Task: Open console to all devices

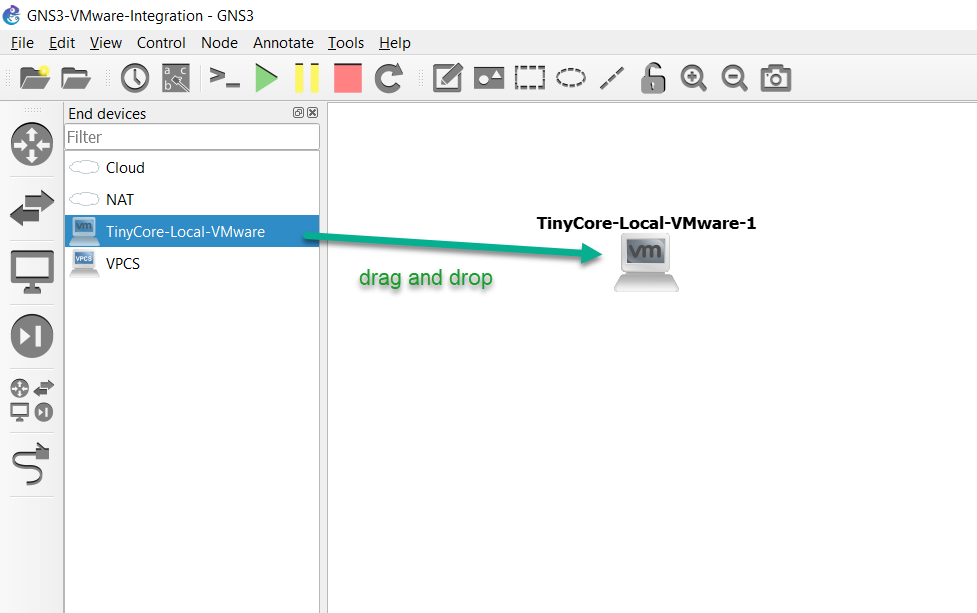Action: pos(224,78)
